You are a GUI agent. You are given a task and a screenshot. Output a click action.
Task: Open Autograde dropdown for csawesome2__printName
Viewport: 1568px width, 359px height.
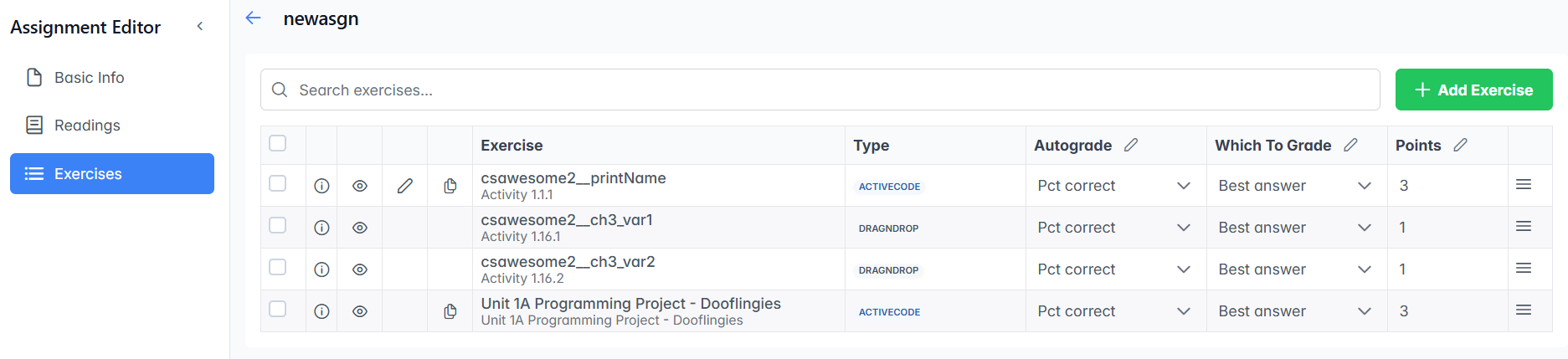click(x=1114, y=186)
